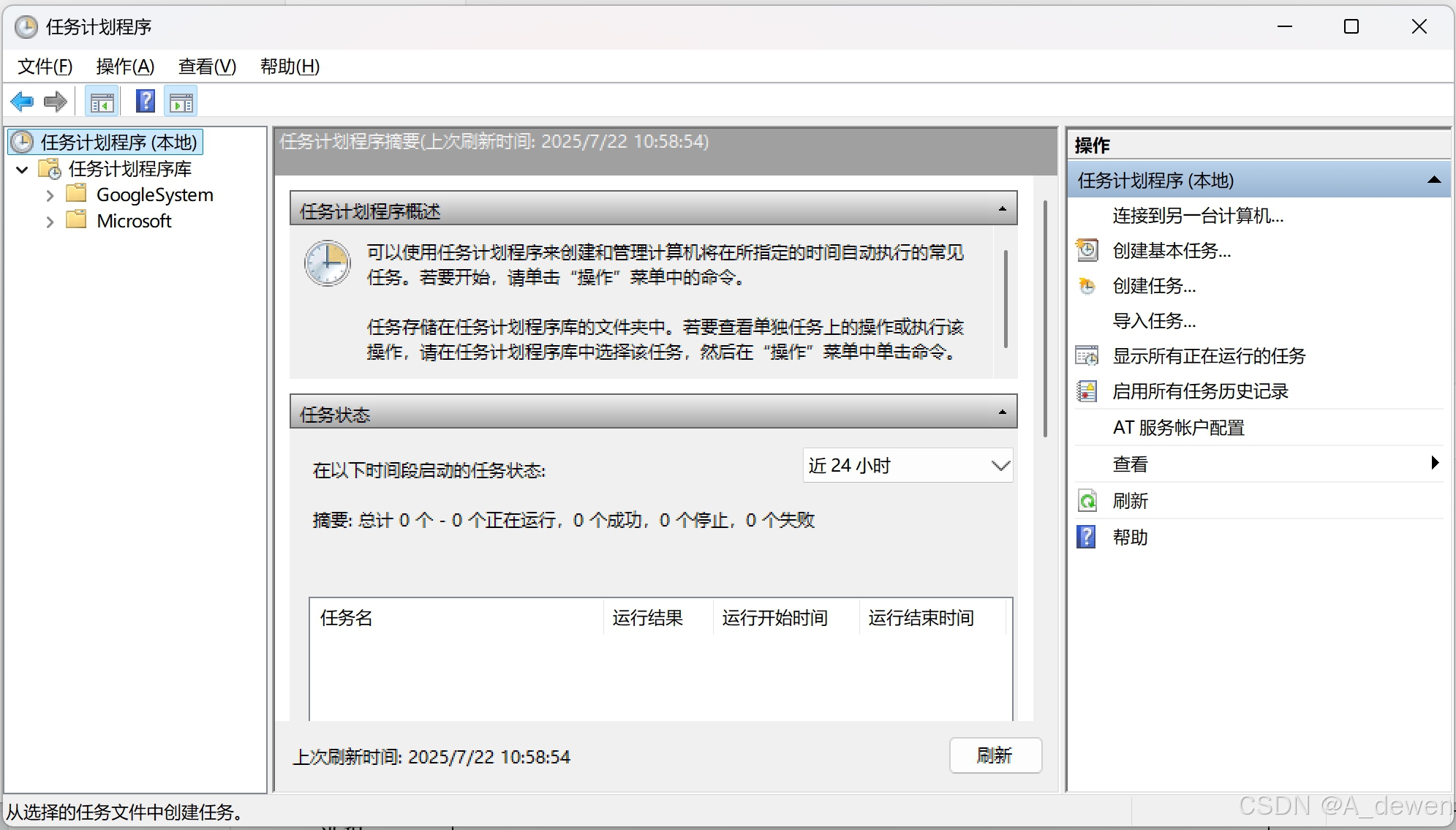The width and height of the screenshot is (1456, 830).
Task: Click 连接到另一台计算机... action
Action: coord(1198,216)
